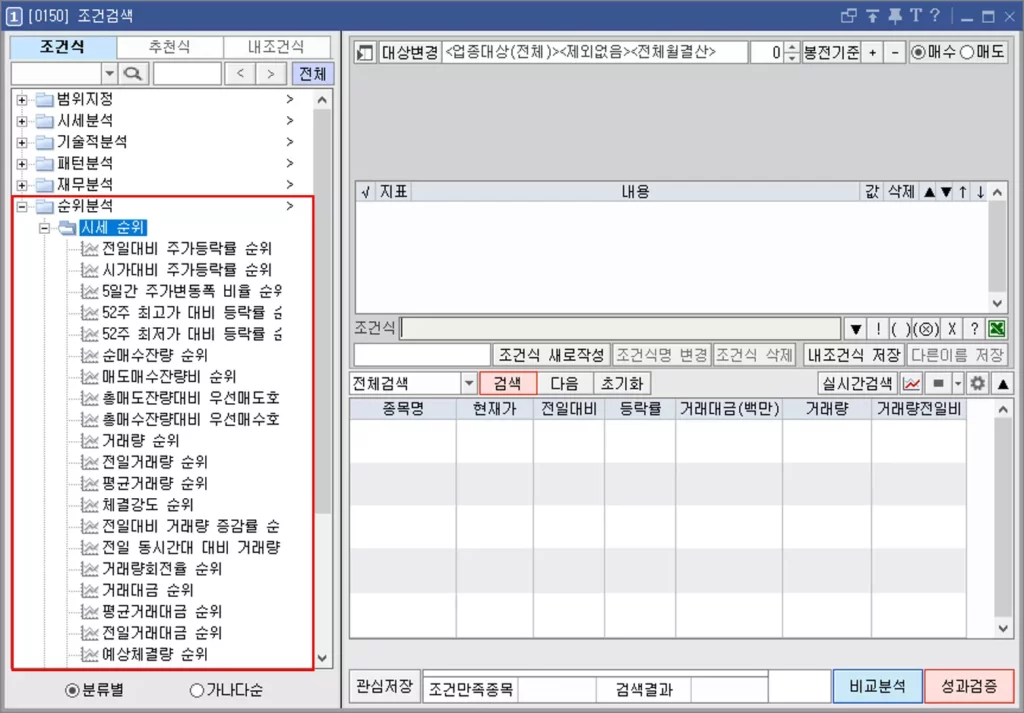Image resolution: width=1024 pixels, height=713 pixels.
Task: Click the ? help button in 조건식 row
Action: tap(974, 328)
